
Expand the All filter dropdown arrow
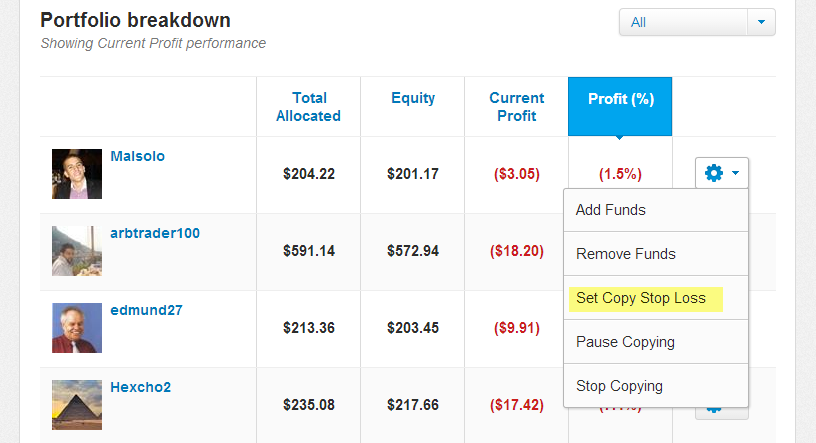pyautogui.click(x=761, y=22)
